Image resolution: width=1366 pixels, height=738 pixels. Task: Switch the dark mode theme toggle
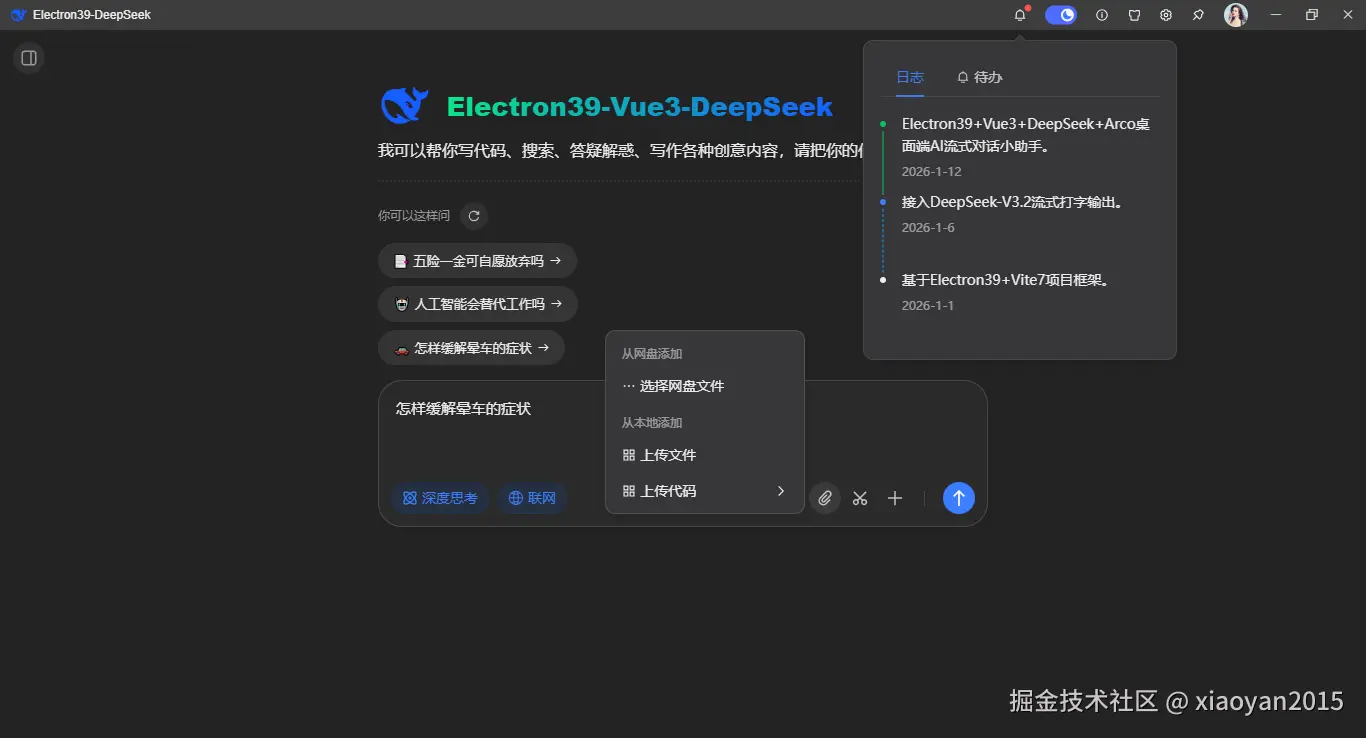click(1060, 14)
